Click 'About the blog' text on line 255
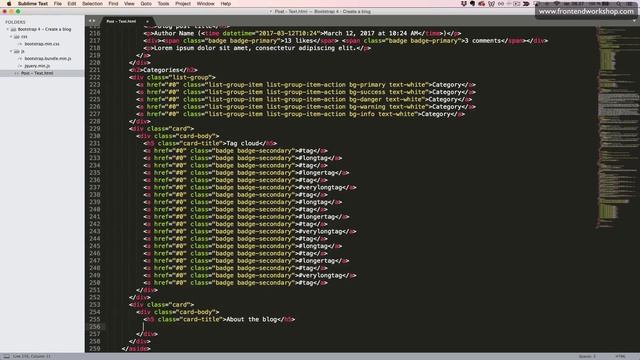The width and height of the screenshot is (640, 360). [x=252, y=319]
